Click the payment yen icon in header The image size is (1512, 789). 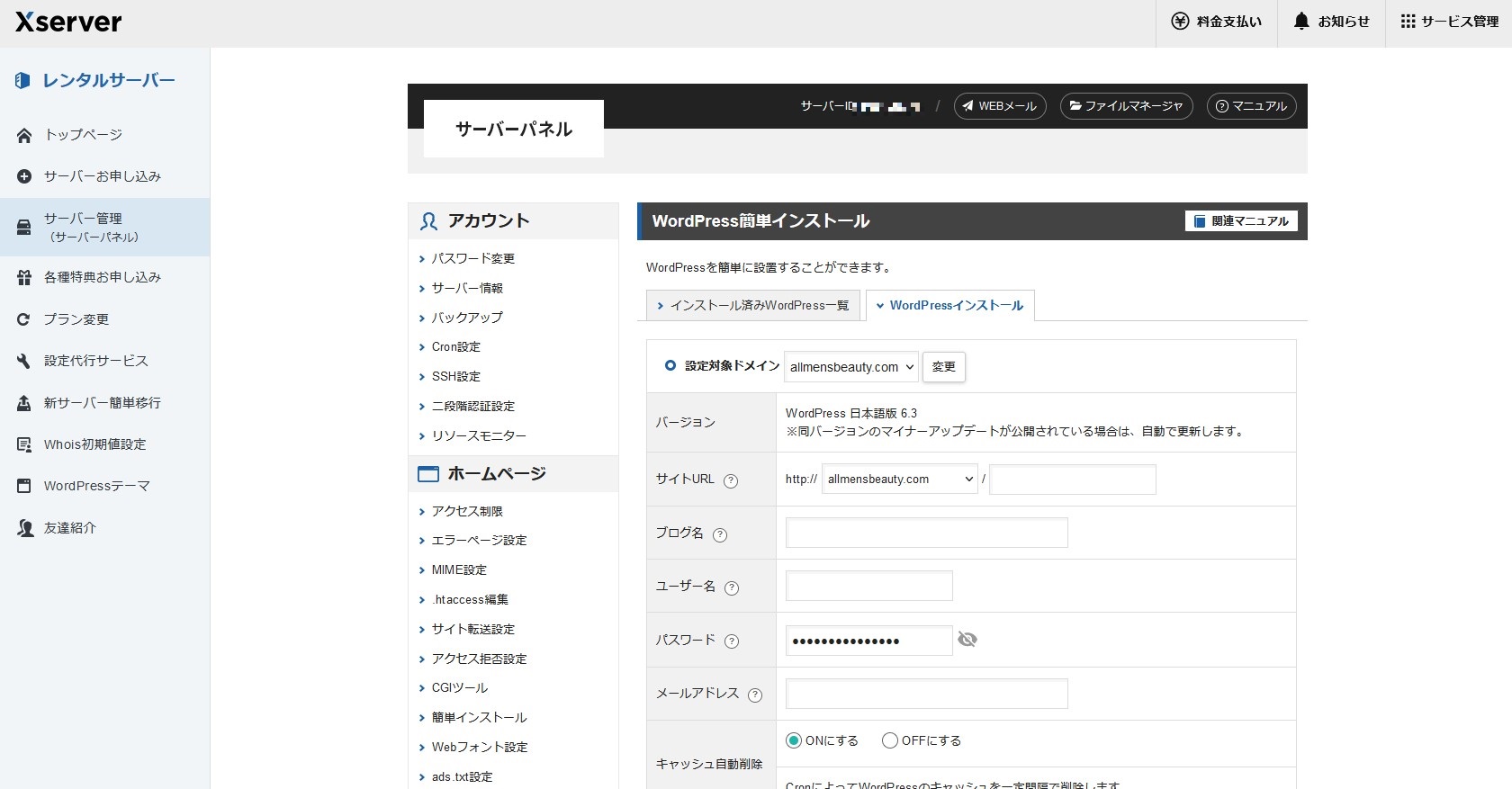1180,22
